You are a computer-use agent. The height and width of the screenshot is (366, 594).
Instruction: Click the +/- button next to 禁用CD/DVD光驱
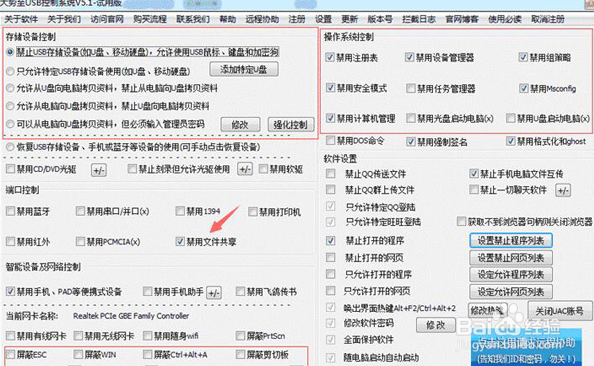98,170
